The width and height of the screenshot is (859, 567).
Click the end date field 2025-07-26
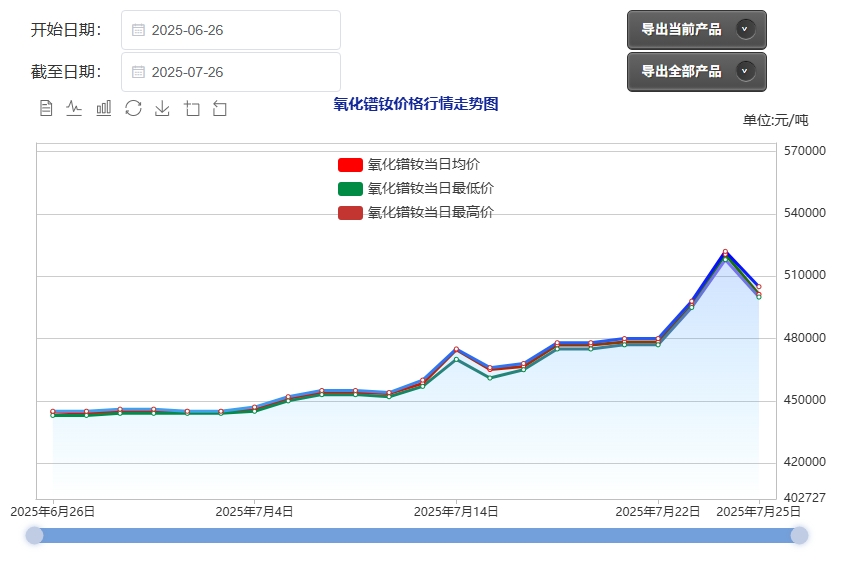coord(231,72)
